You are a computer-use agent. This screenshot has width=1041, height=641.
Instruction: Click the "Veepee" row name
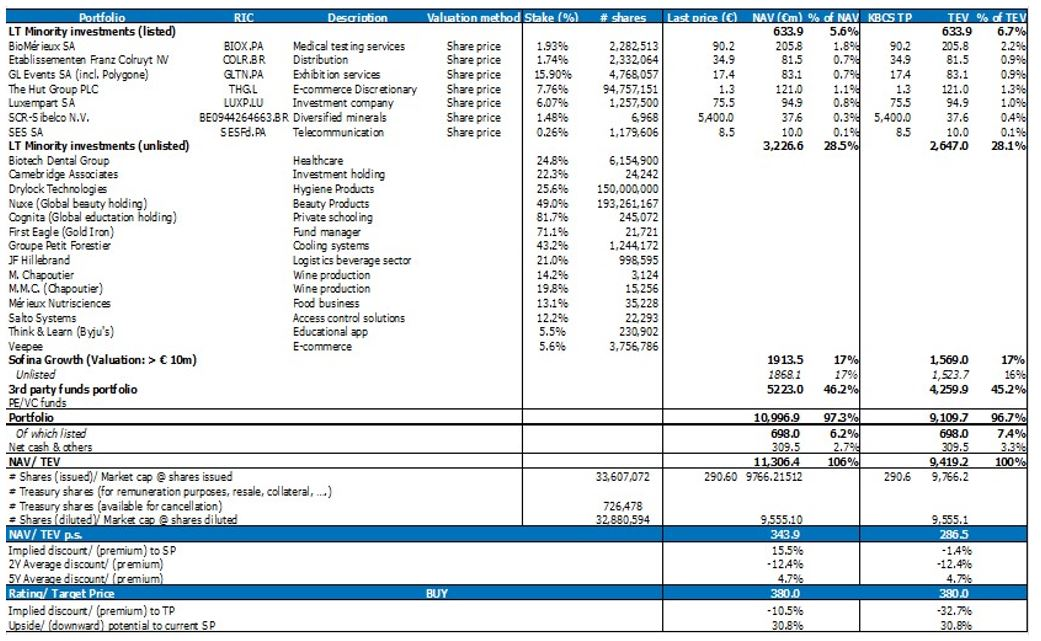[x=25, y=347]
